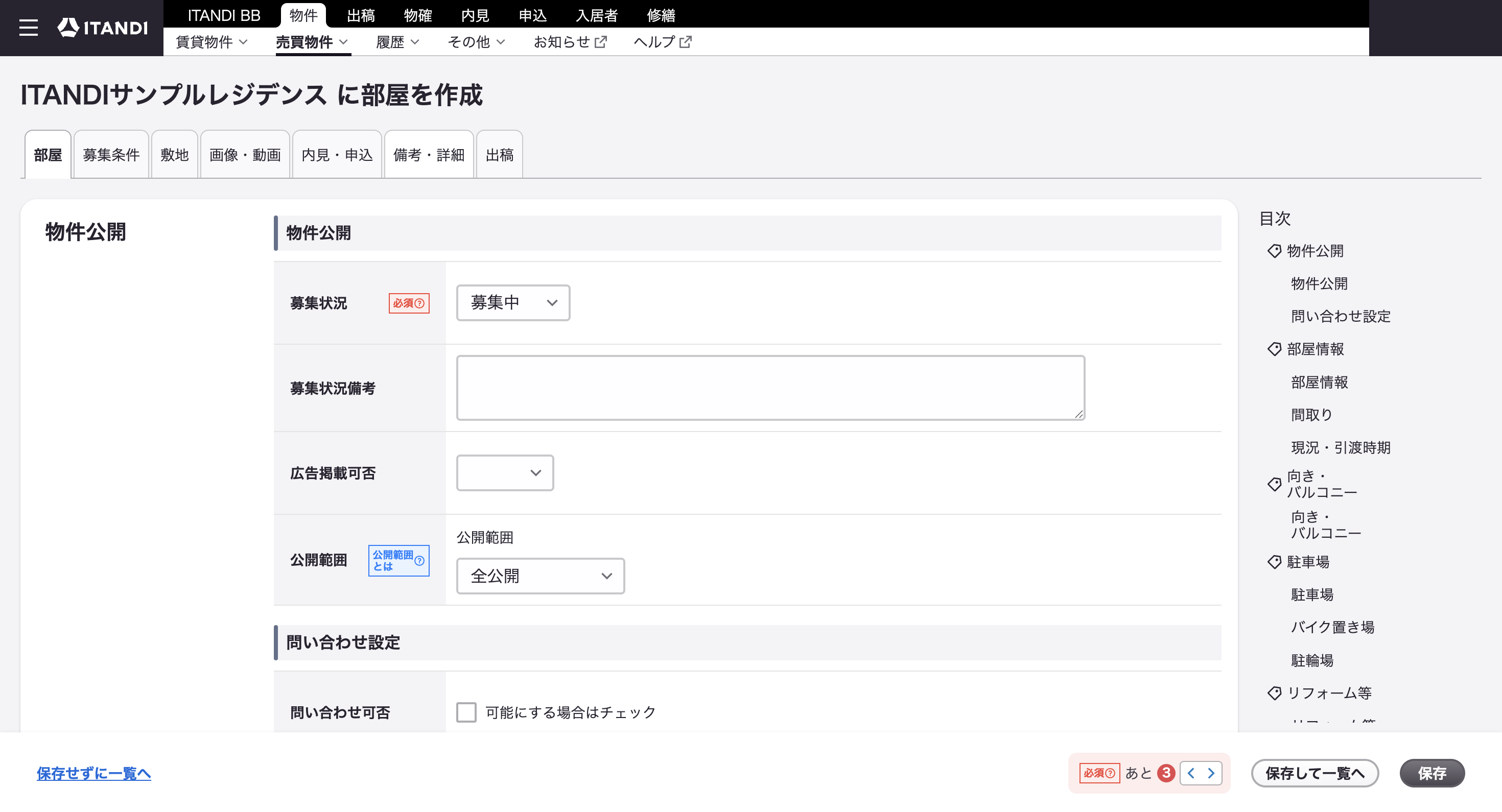This screenshot has height=812, width=1502.
Task: Open the 公開範囲とは help badge
Action: coord(399,560)
